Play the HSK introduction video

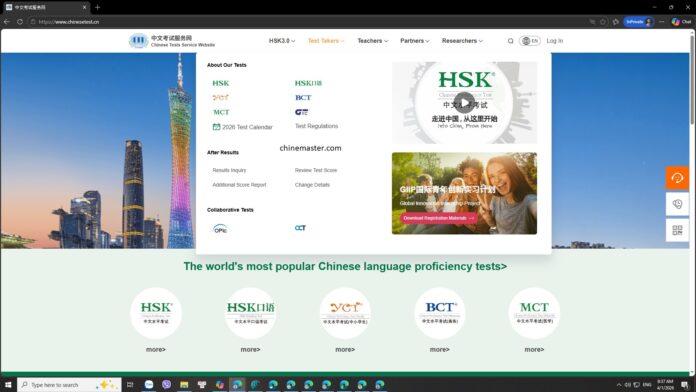tap(464, 103)
